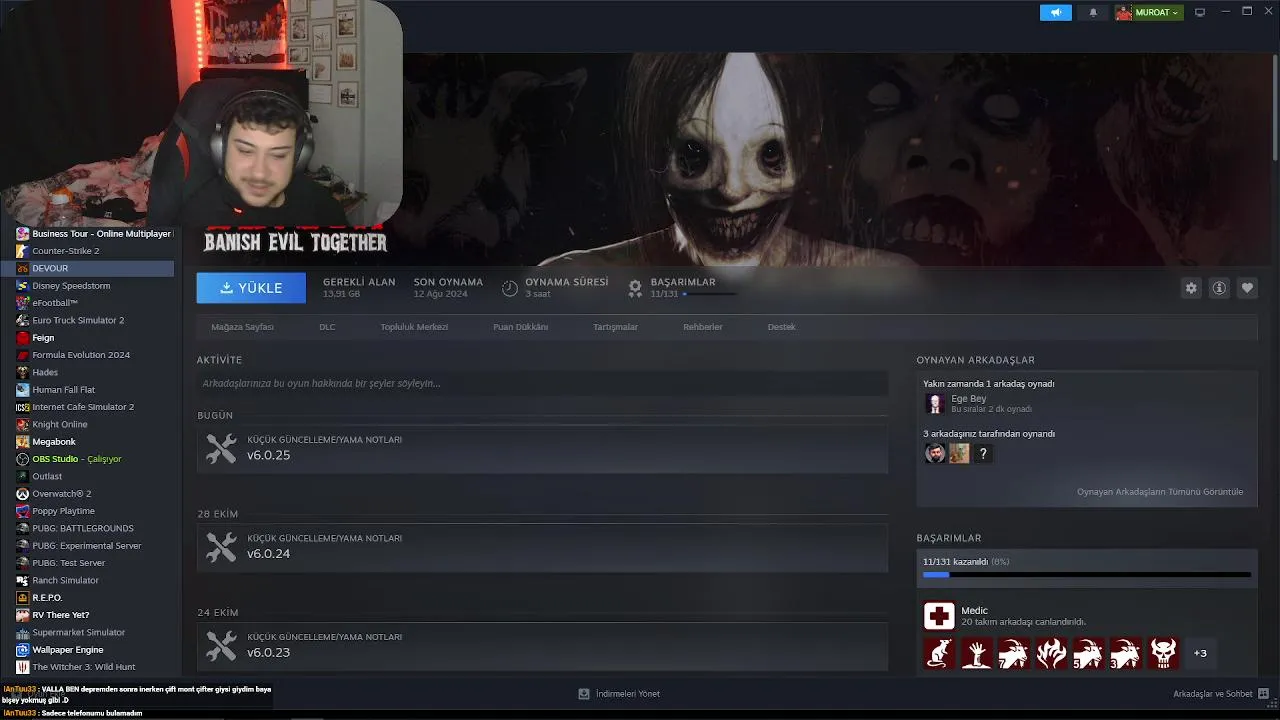Click the wrench icon beside v6.0.24
The height and width of the screenshot is (720, 1280).
click(x=221, y=547)
